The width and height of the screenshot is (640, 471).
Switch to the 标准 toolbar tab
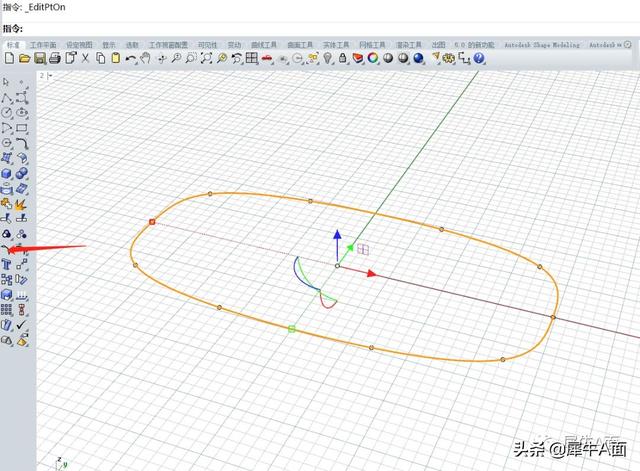click(x=13, y=44)
